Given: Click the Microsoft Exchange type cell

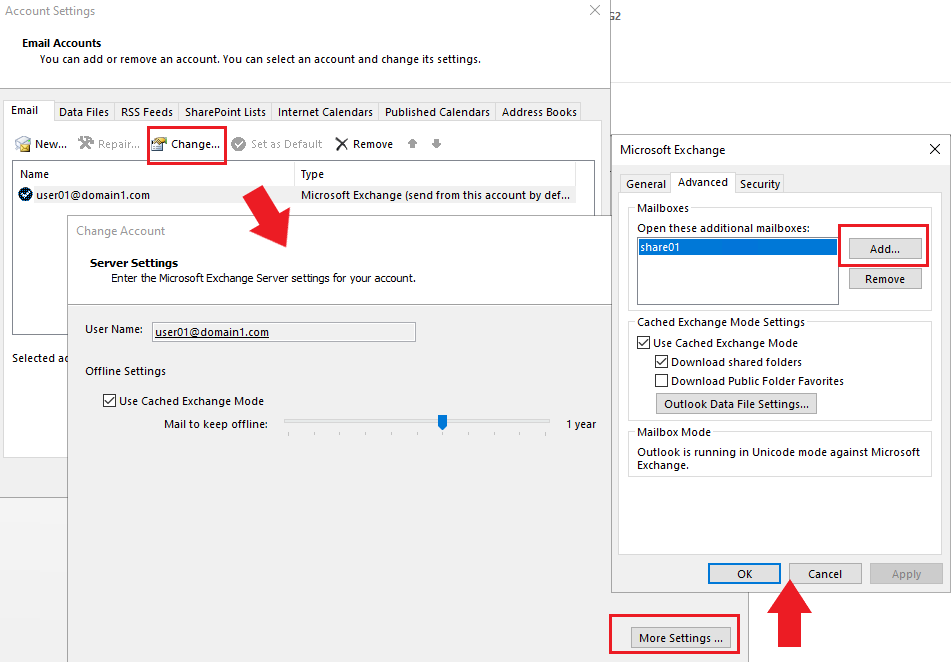Looking at the screenshot, I should point(435,195).
